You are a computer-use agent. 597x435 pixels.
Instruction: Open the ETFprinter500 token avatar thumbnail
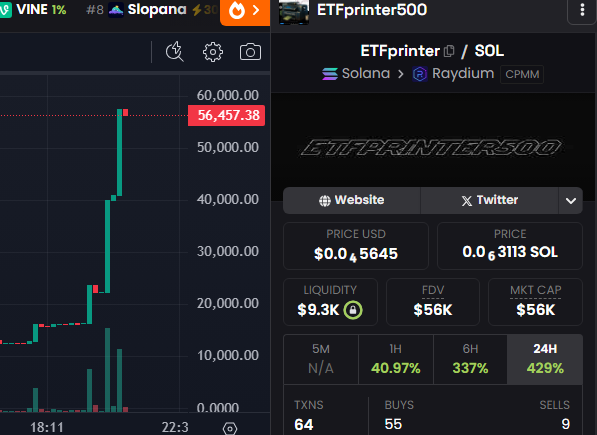[294, 12]
